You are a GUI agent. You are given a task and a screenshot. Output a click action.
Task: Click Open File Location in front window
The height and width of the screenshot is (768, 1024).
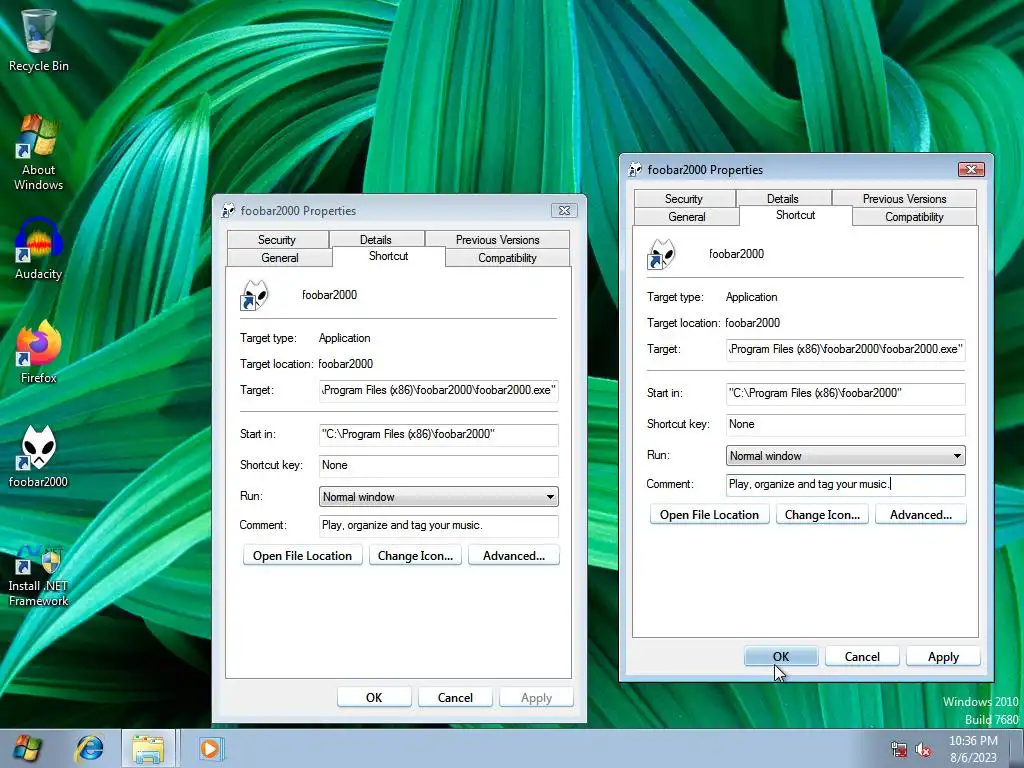(709, 515)
